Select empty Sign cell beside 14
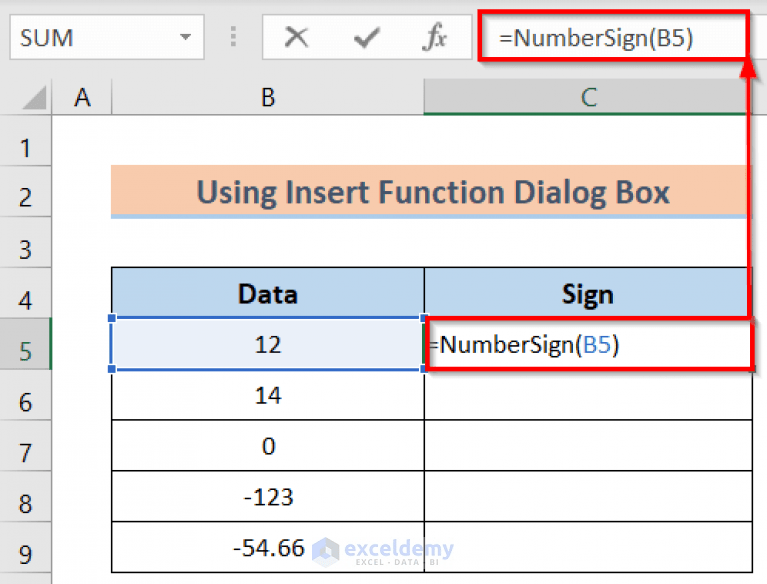 click(588, 395)
